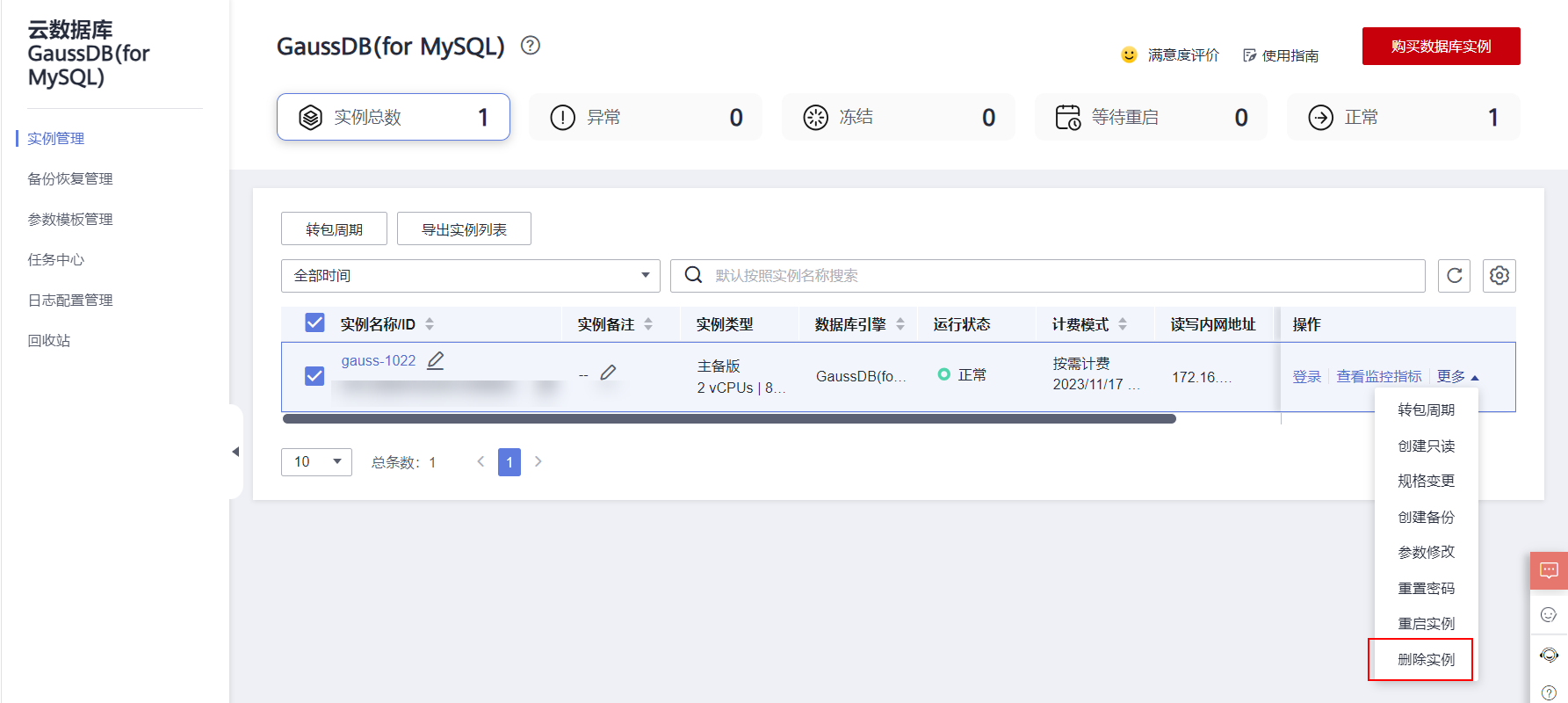Edit the instance name gauss-1022 pencil icon

click(436, 360)
